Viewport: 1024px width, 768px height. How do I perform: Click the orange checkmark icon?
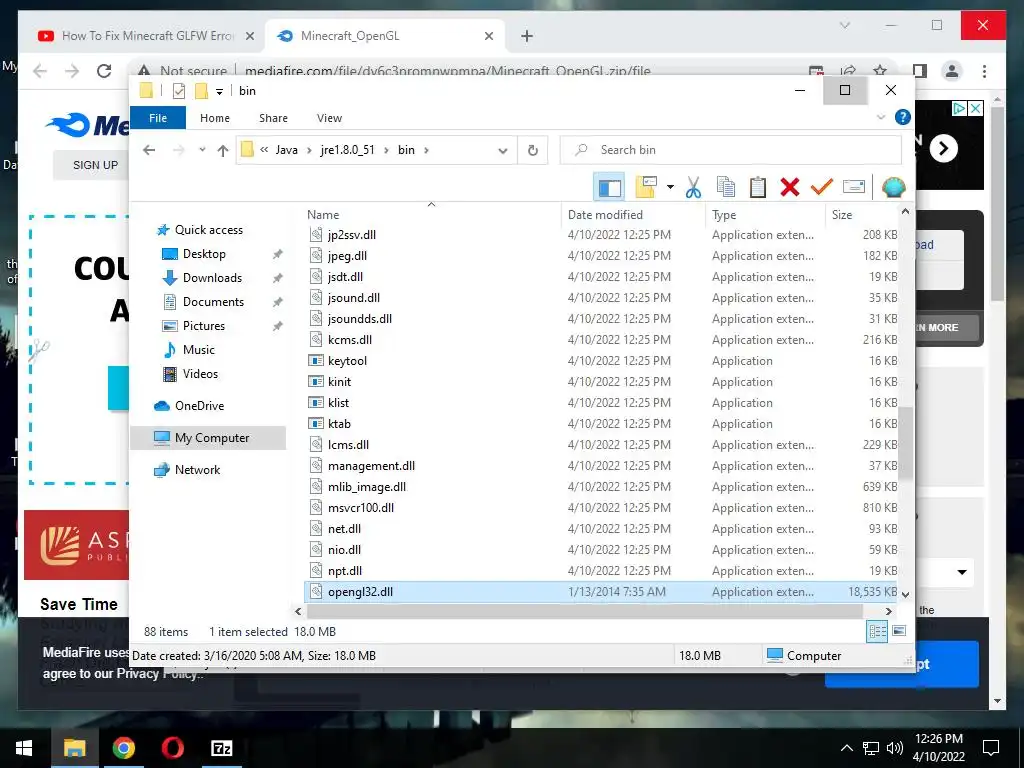821,187
